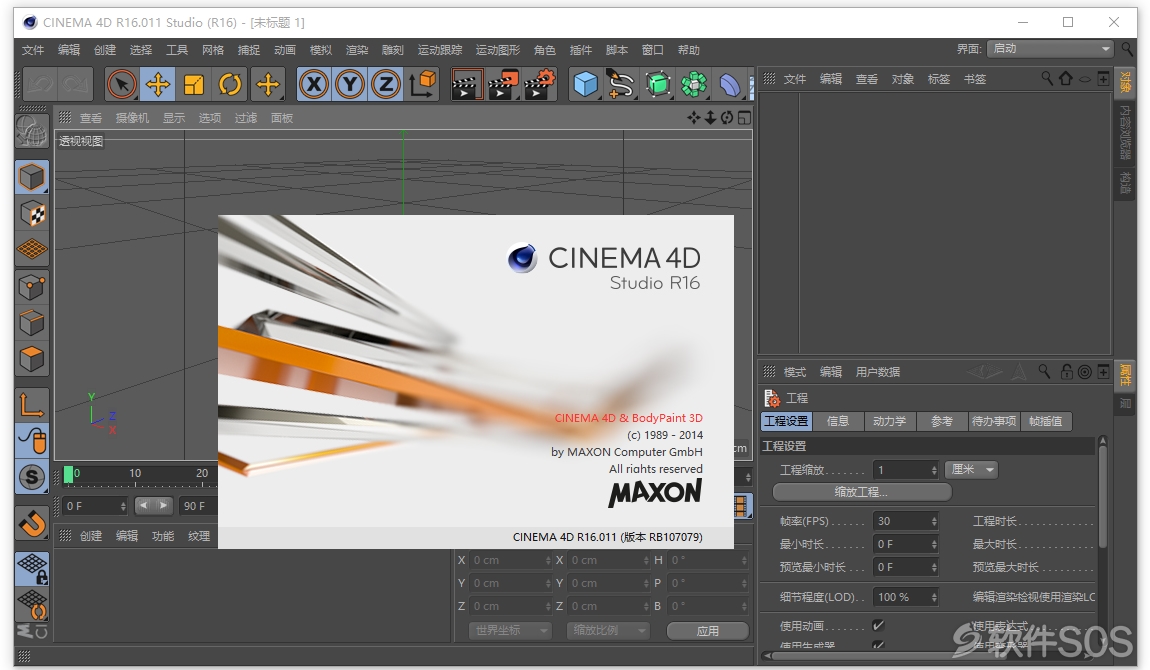Viewport: 1150px width, 670px height.
Task: Open the 待办事项 tab
Action: (x=994, y=421)
